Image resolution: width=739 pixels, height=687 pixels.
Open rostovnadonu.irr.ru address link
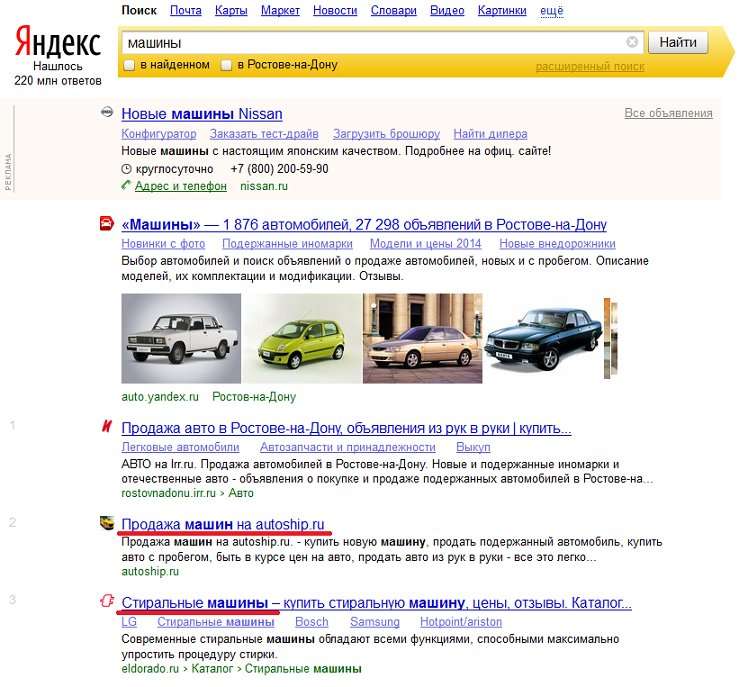pos(168,493)
